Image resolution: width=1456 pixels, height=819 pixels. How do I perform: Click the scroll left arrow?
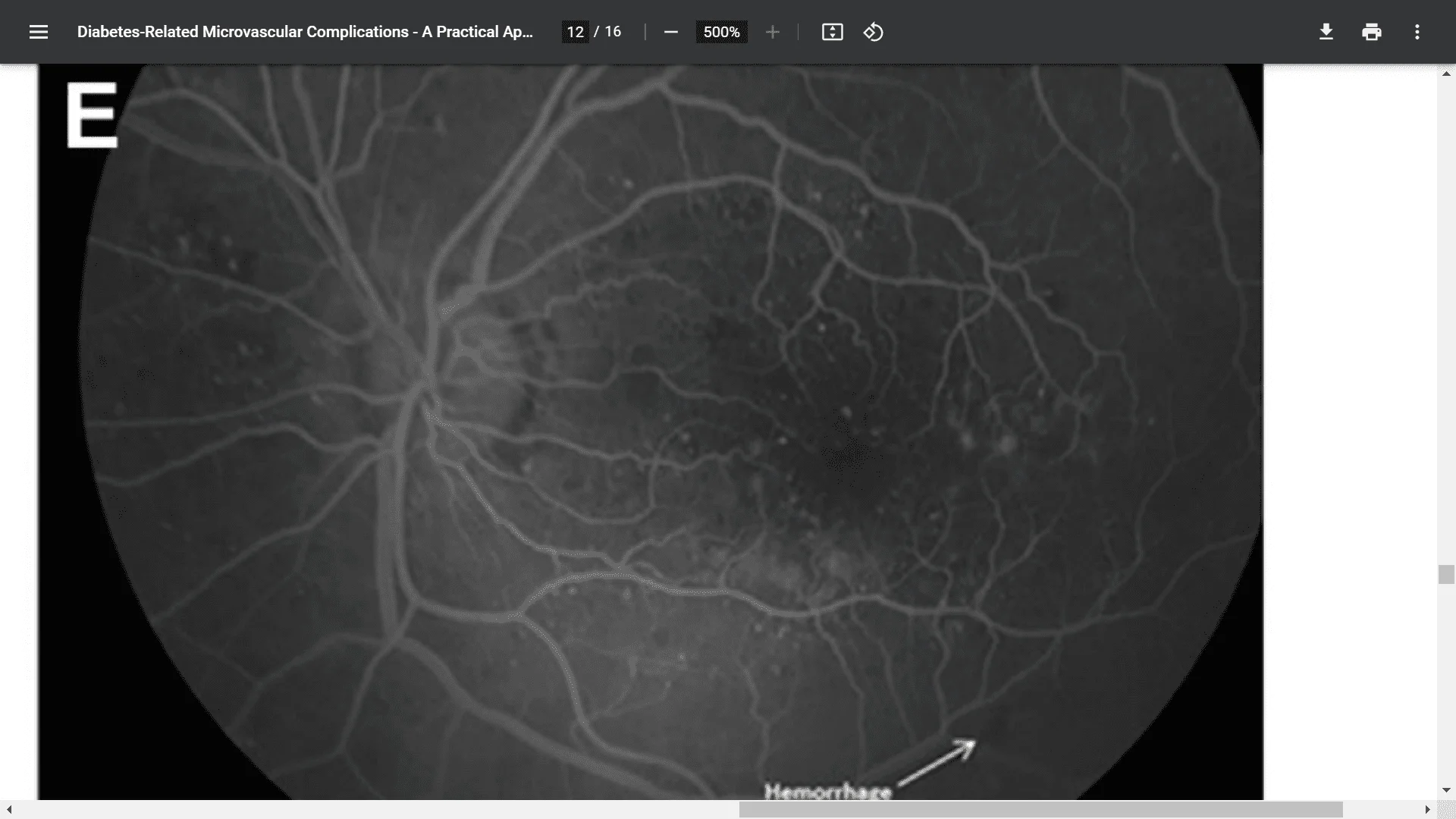pos(9,810)
